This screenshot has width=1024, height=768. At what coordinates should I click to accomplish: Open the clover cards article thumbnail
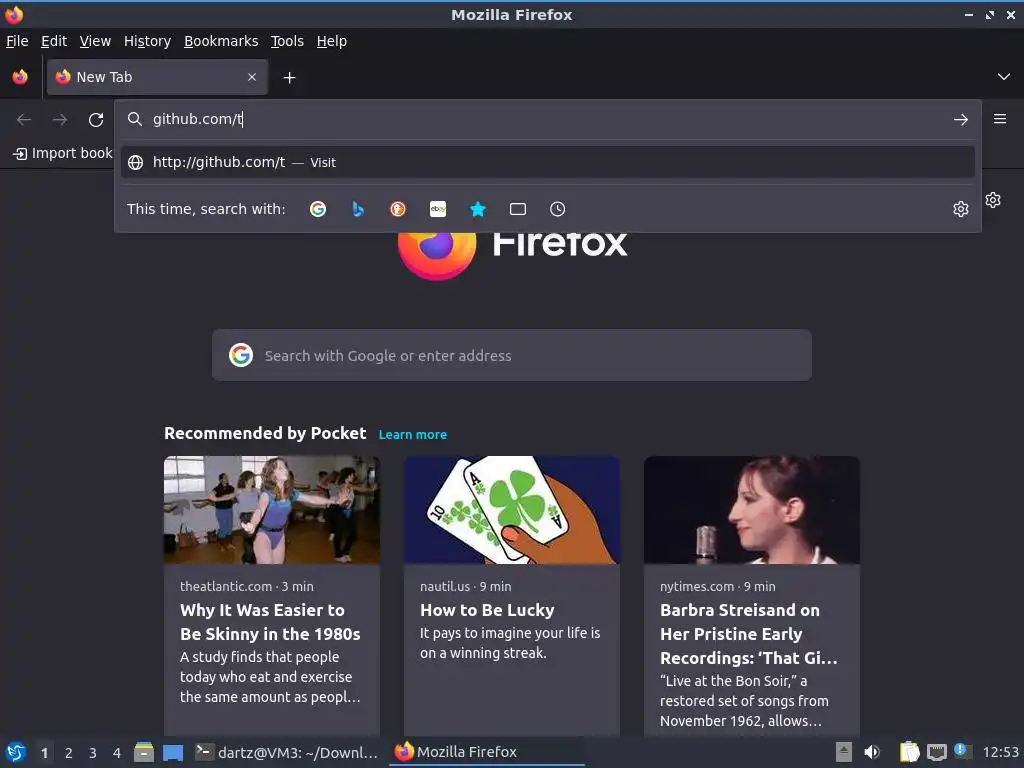coord(512,510)
